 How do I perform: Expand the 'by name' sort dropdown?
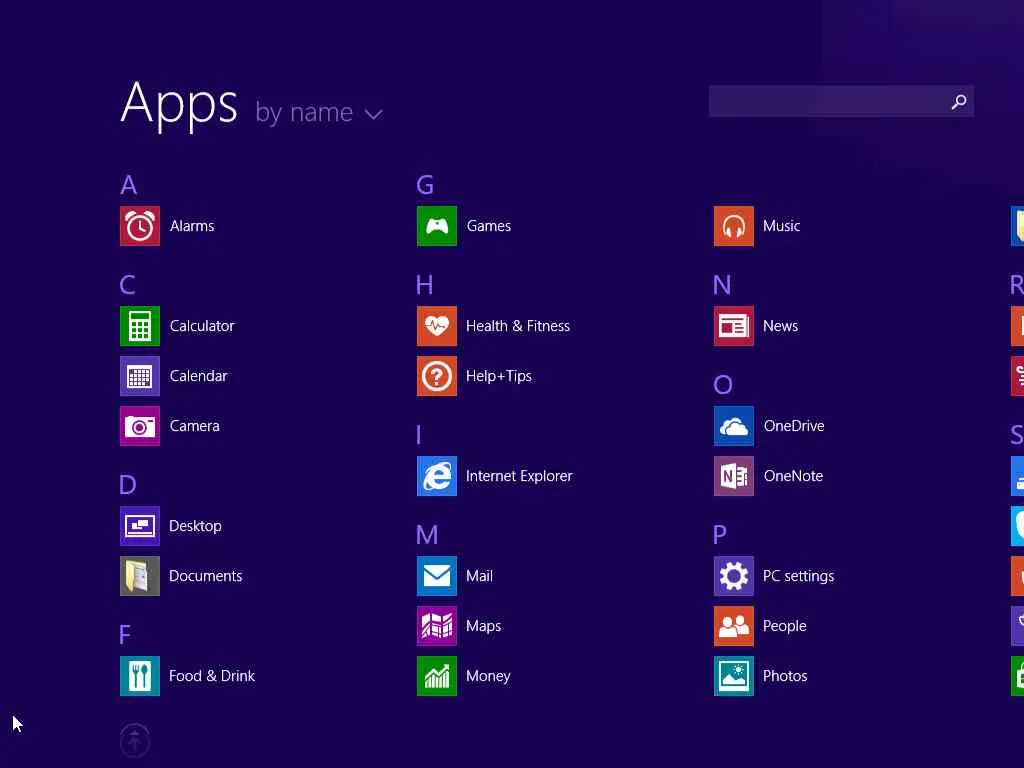(319, 113)
